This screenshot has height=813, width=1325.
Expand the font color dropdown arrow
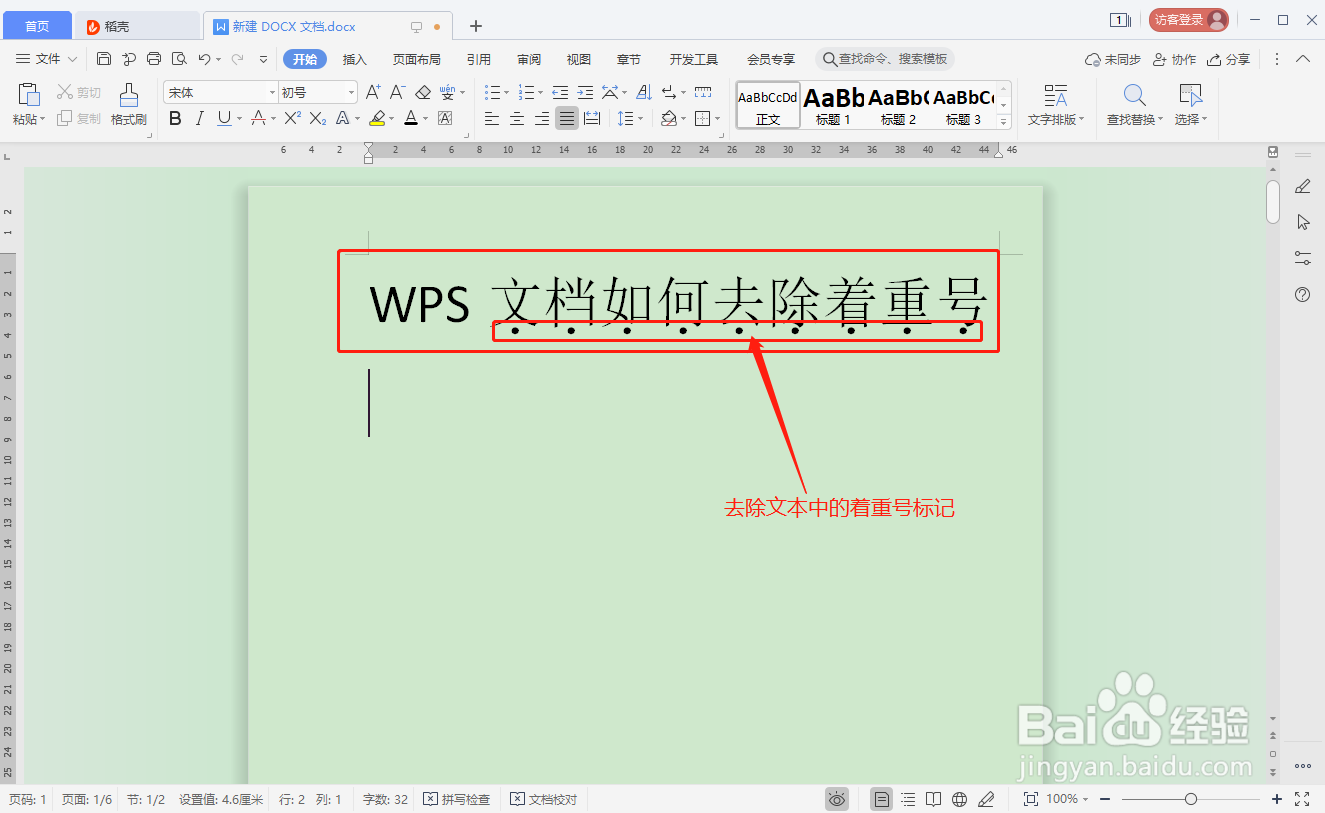tap(425, 120)
